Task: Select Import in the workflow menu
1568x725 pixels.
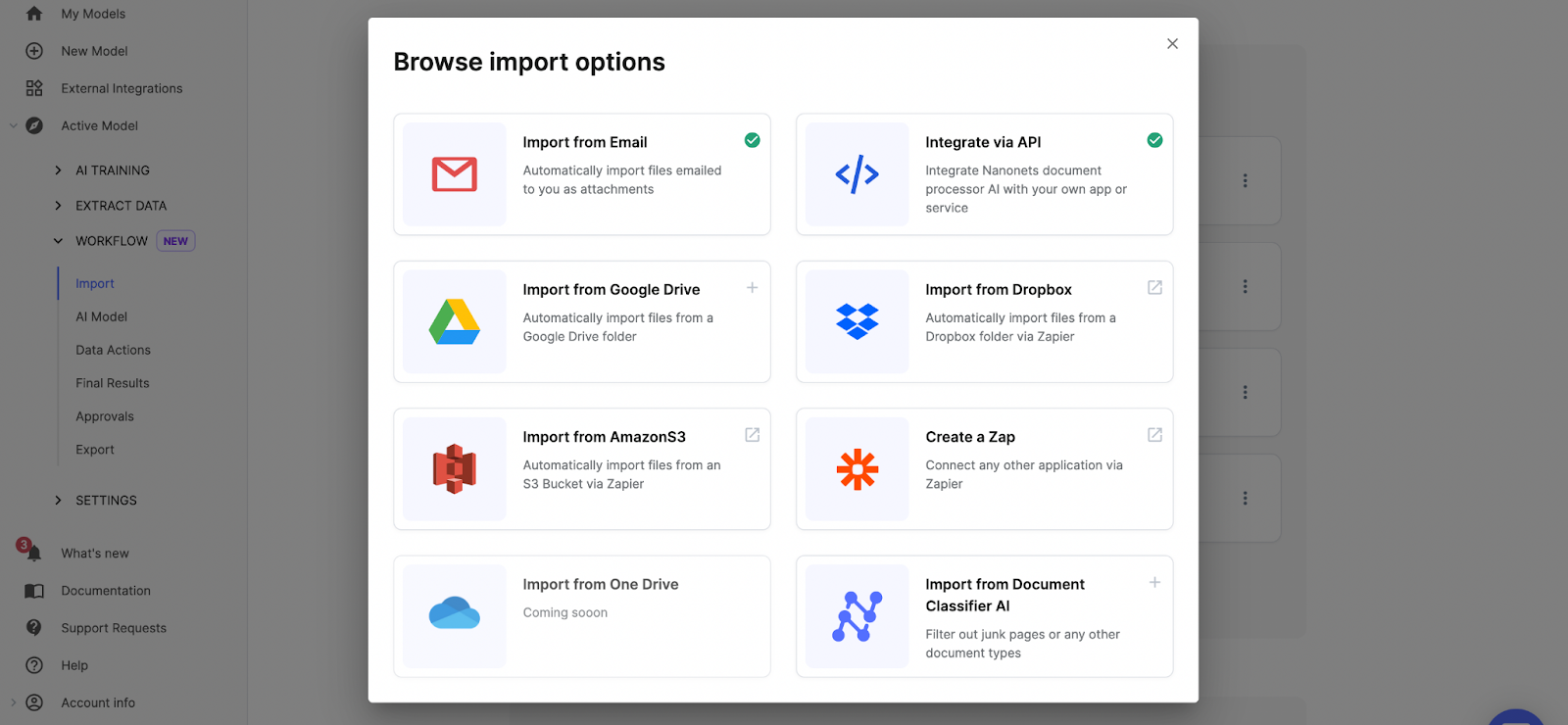Action: tap(95, 283)
